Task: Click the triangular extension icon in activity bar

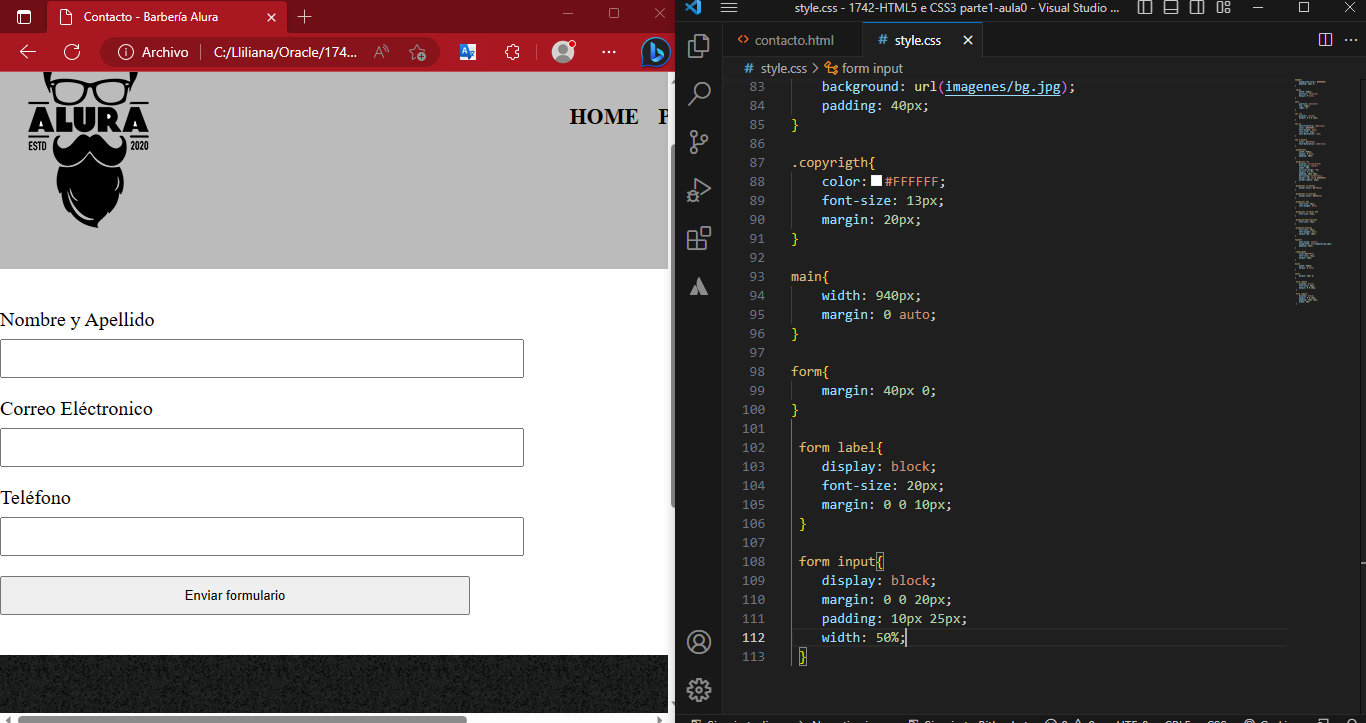Action: [699, 287]
